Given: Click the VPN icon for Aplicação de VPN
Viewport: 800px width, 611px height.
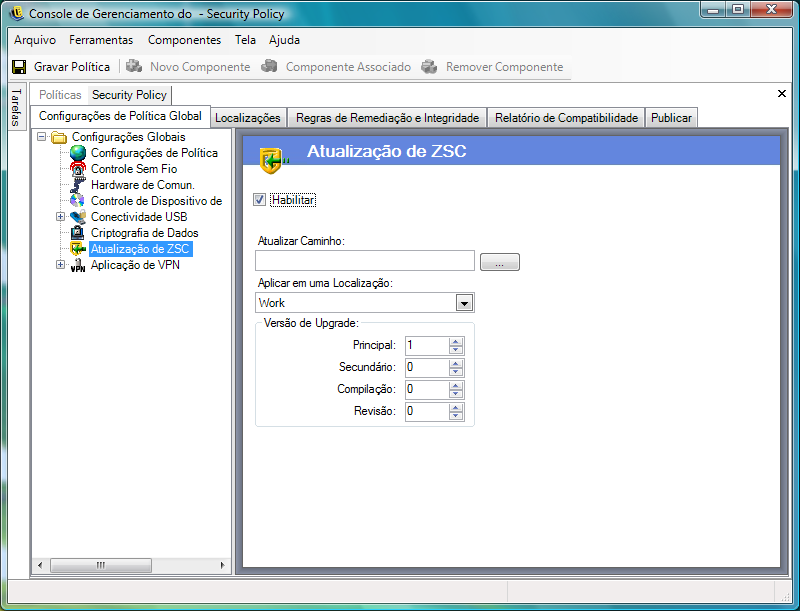Looking at the screenshot, I should coord(78,265).
